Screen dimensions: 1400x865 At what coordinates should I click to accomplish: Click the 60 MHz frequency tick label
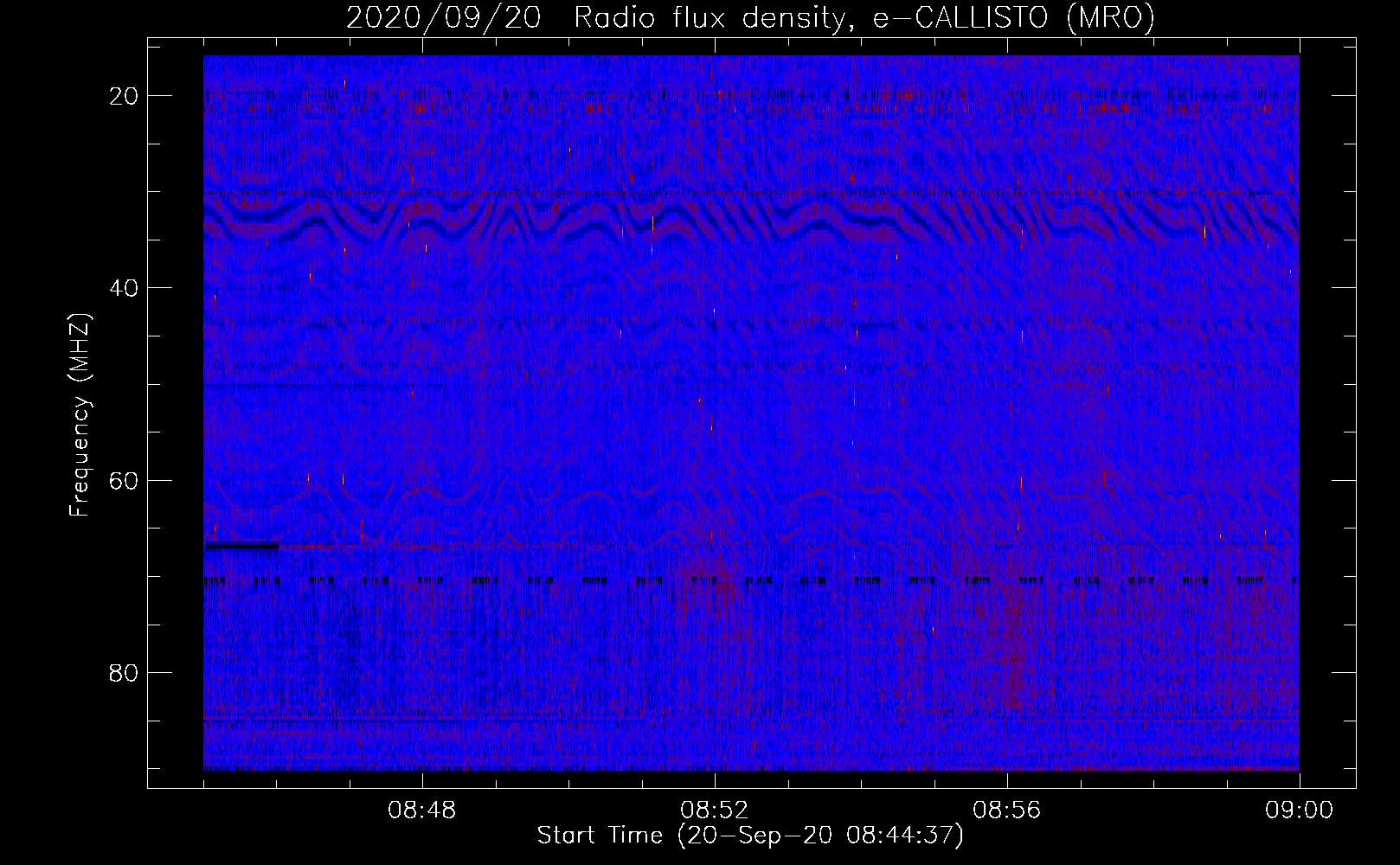[124, 480]
